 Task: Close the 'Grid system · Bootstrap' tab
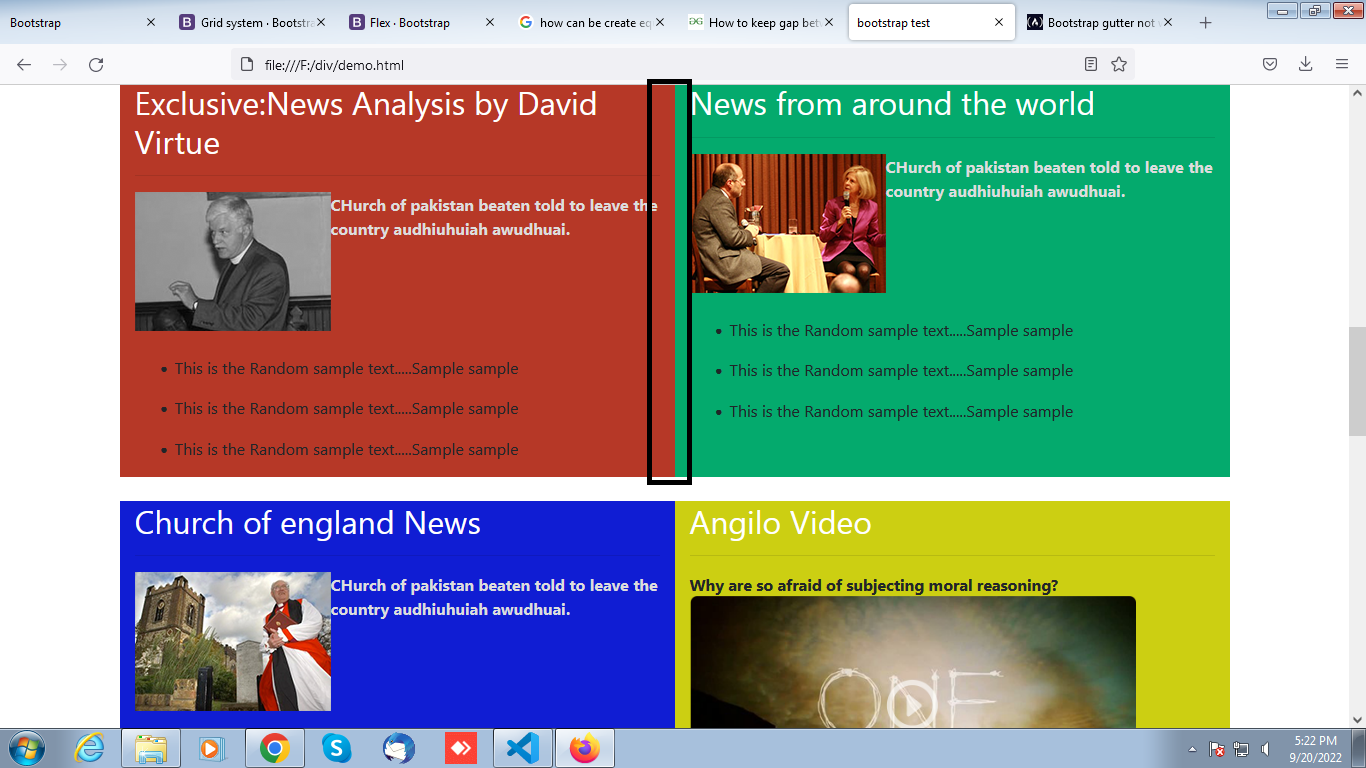pos(321,23)
